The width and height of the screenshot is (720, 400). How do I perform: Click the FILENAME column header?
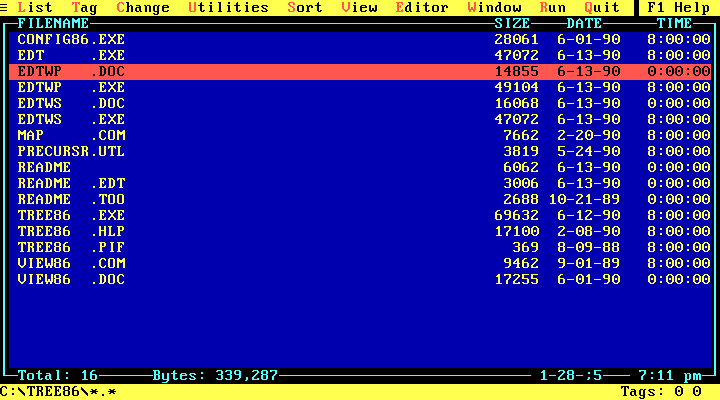53,23
